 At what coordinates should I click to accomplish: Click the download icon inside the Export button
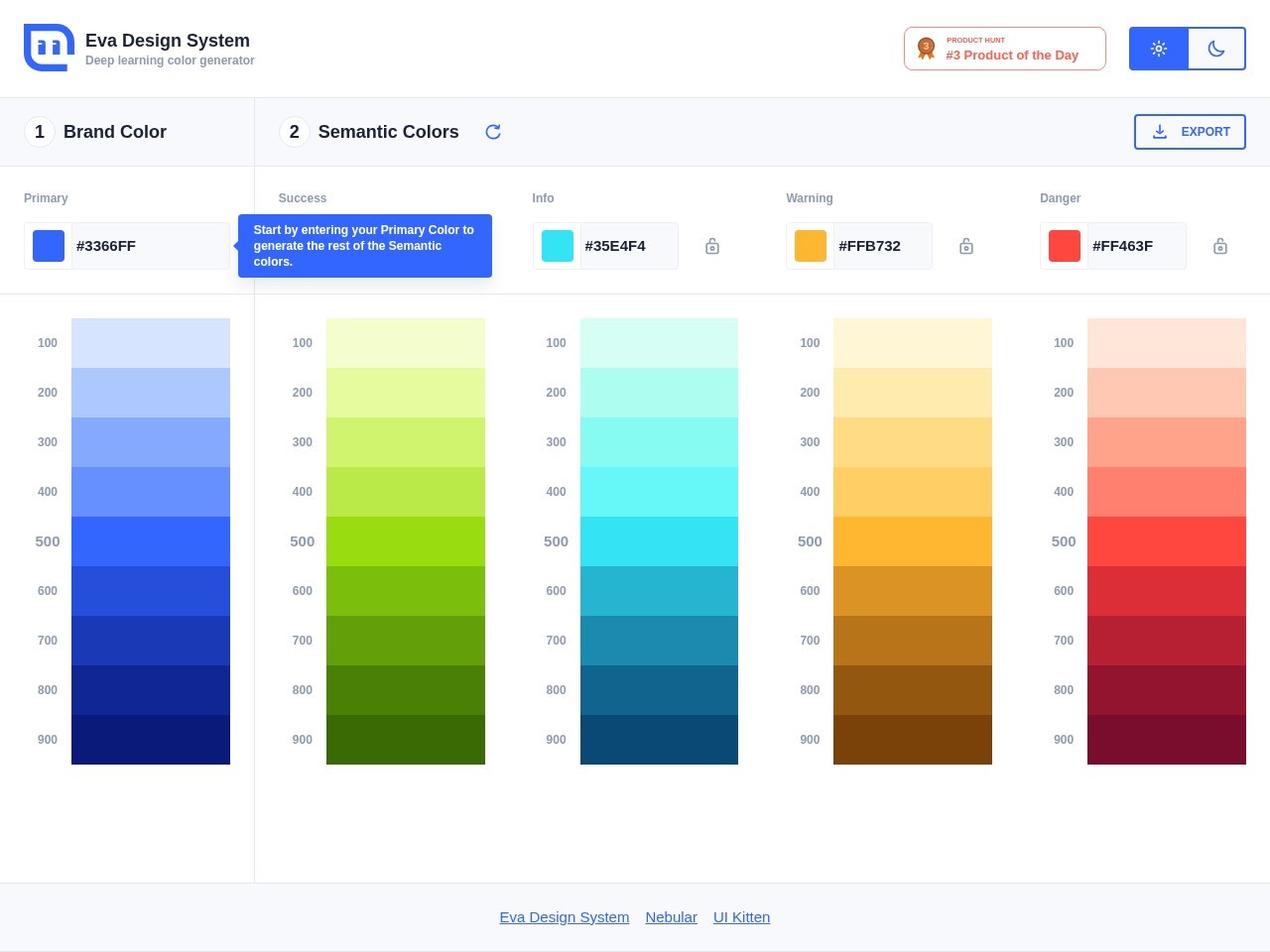[x=1160, y=131]
